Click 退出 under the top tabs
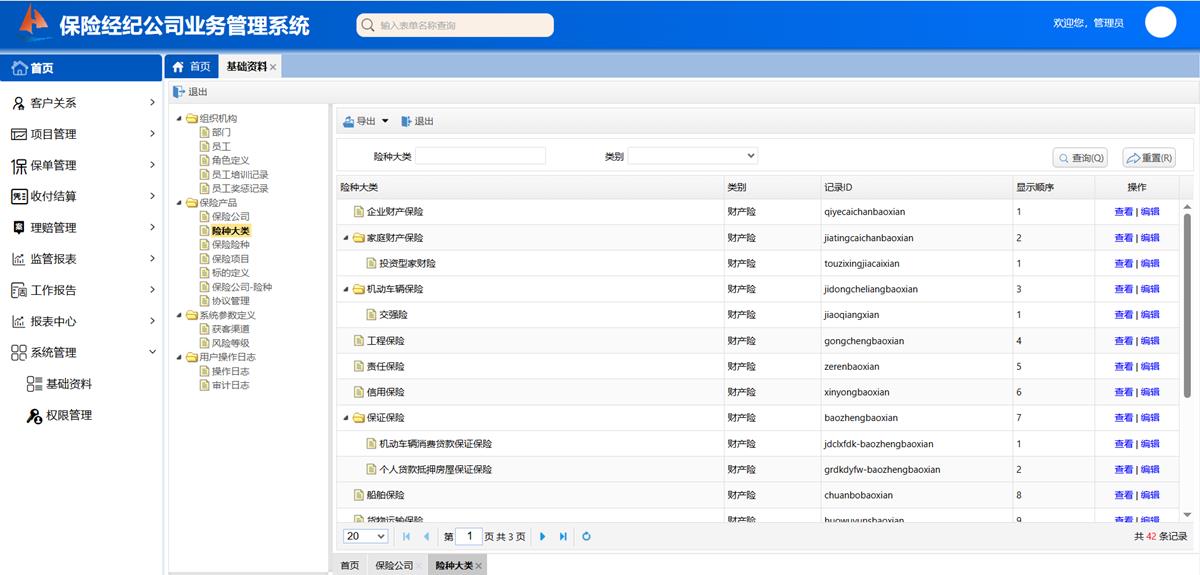 191,91
